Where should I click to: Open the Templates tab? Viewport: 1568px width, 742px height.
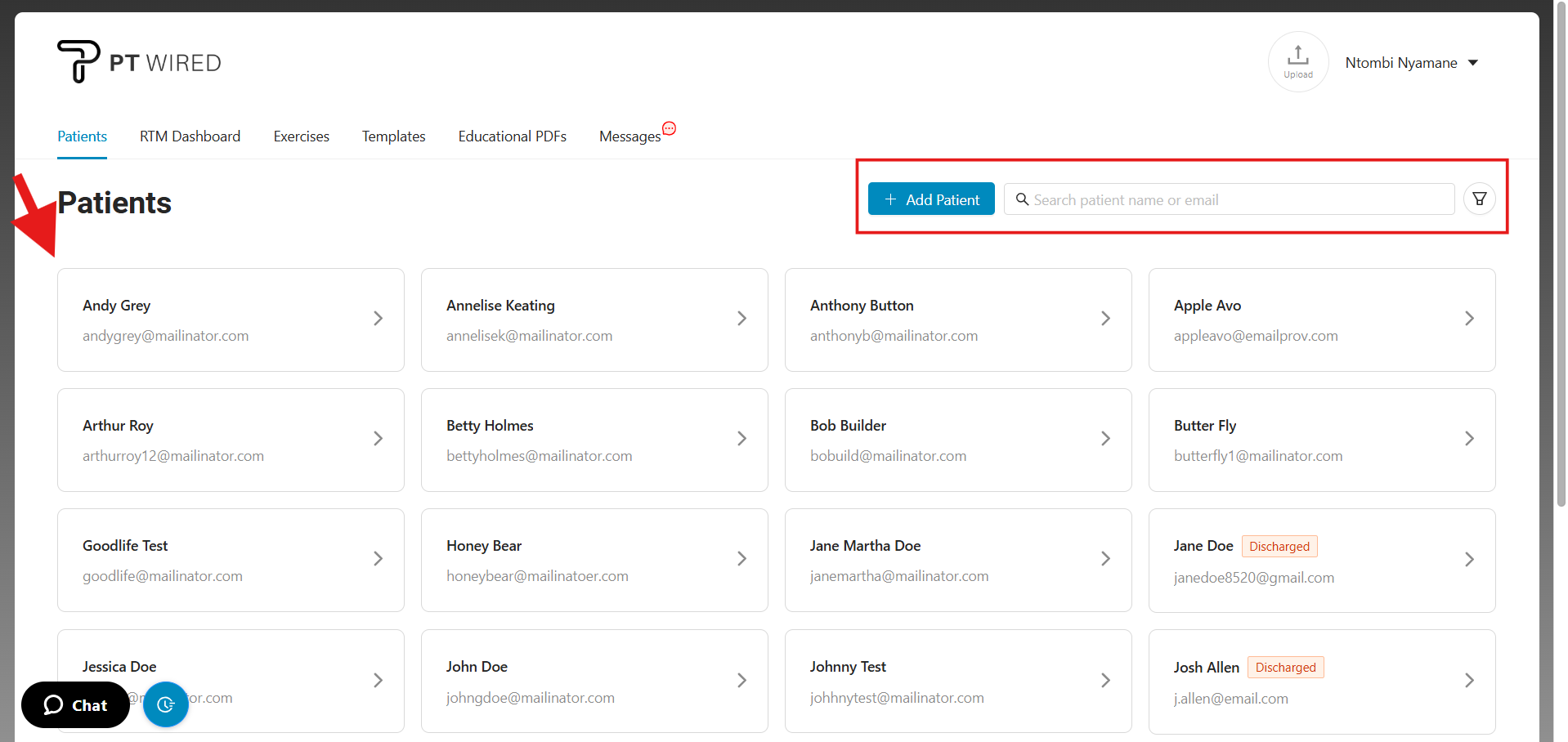point(393,136)
